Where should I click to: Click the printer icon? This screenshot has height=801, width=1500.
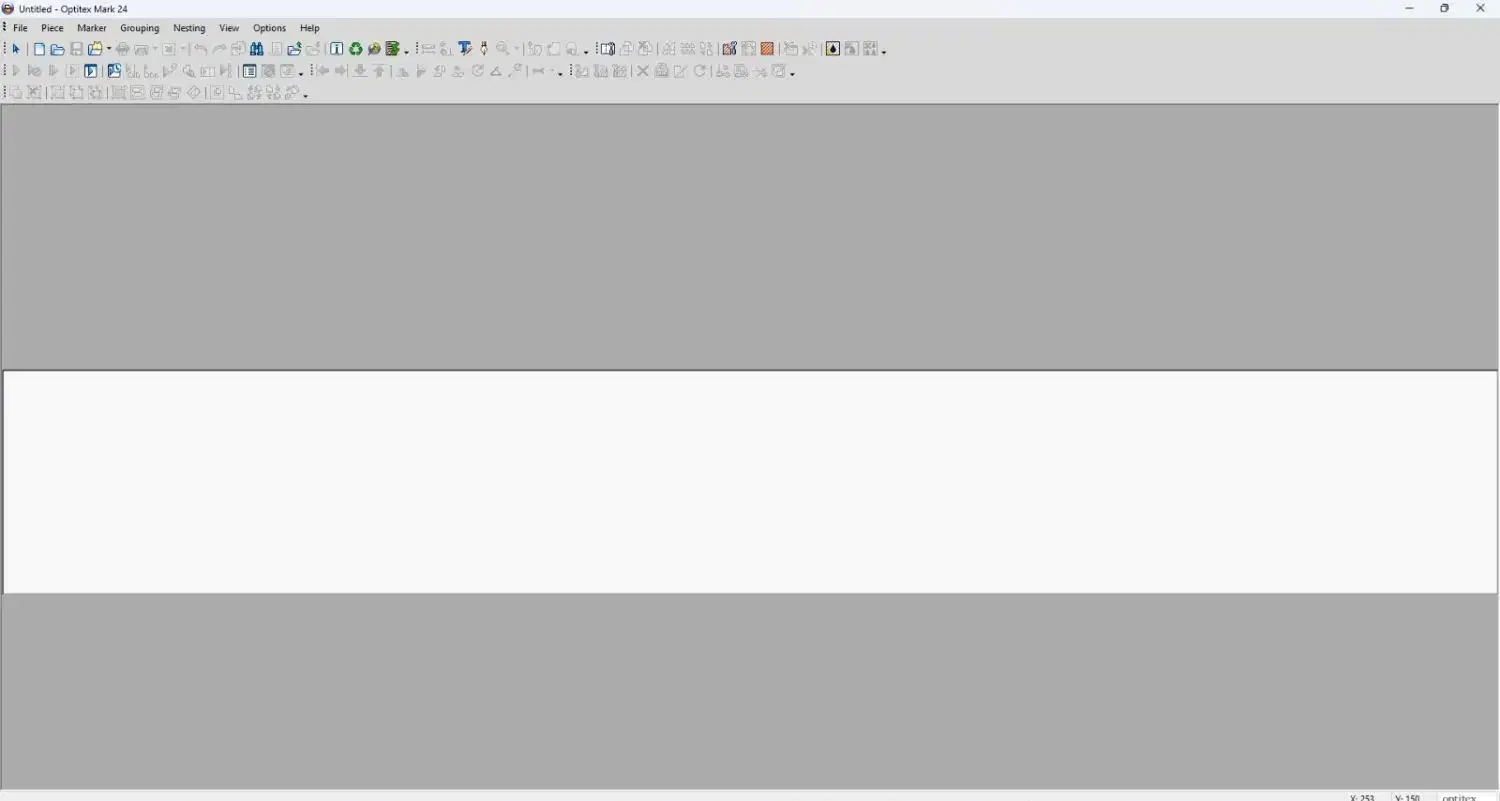[x=123, y=49]
